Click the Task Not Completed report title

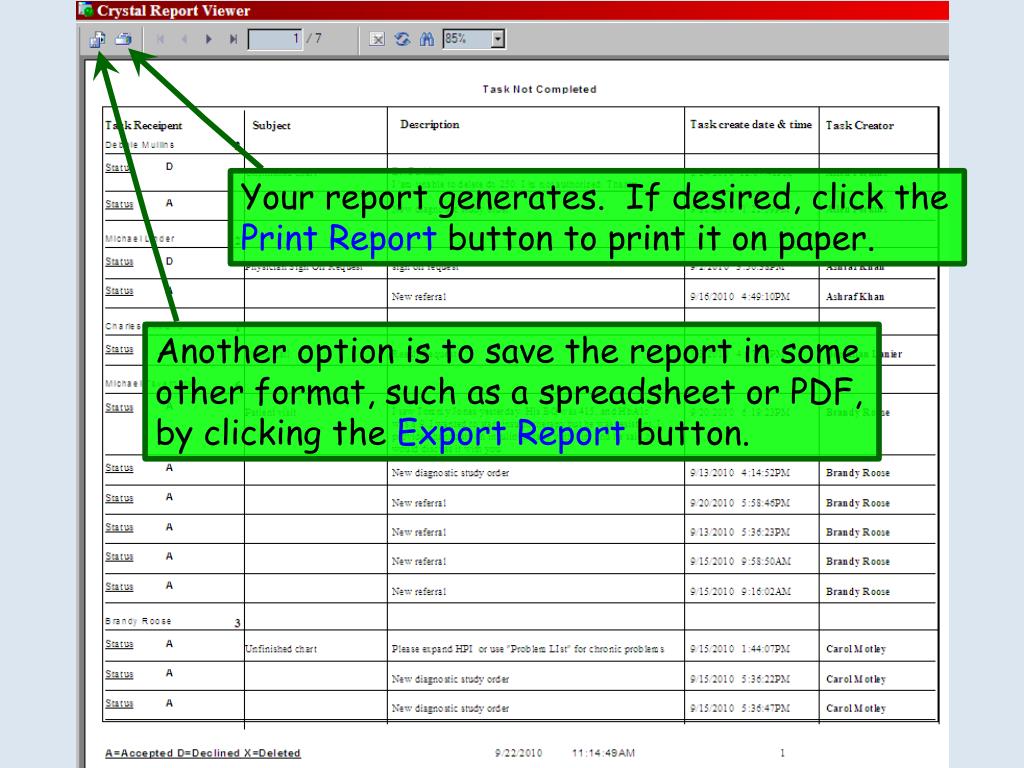pos(539,89)
